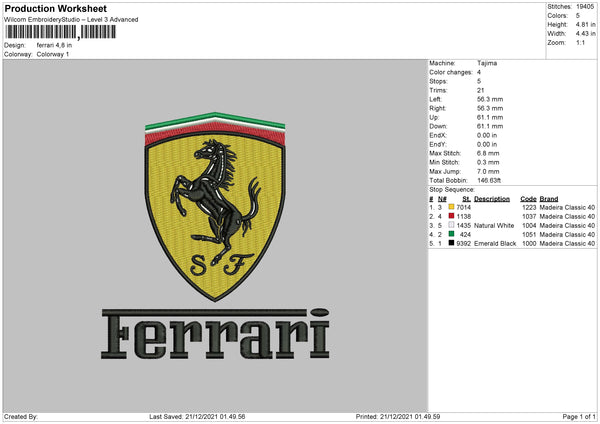Click thread code '1037' in stop sequence
This screenshot has height=424, width=600.
click(529, 217)
